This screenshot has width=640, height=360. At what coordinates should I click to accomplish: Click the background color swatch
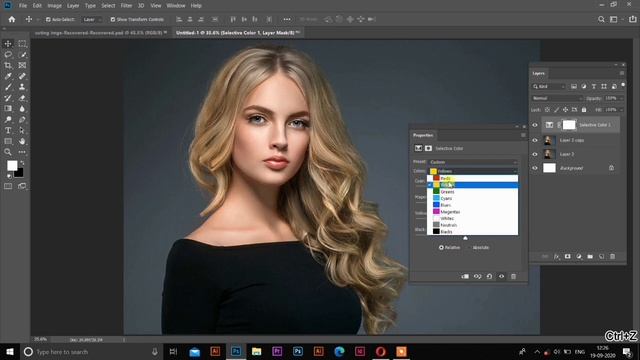click(19, 173)
